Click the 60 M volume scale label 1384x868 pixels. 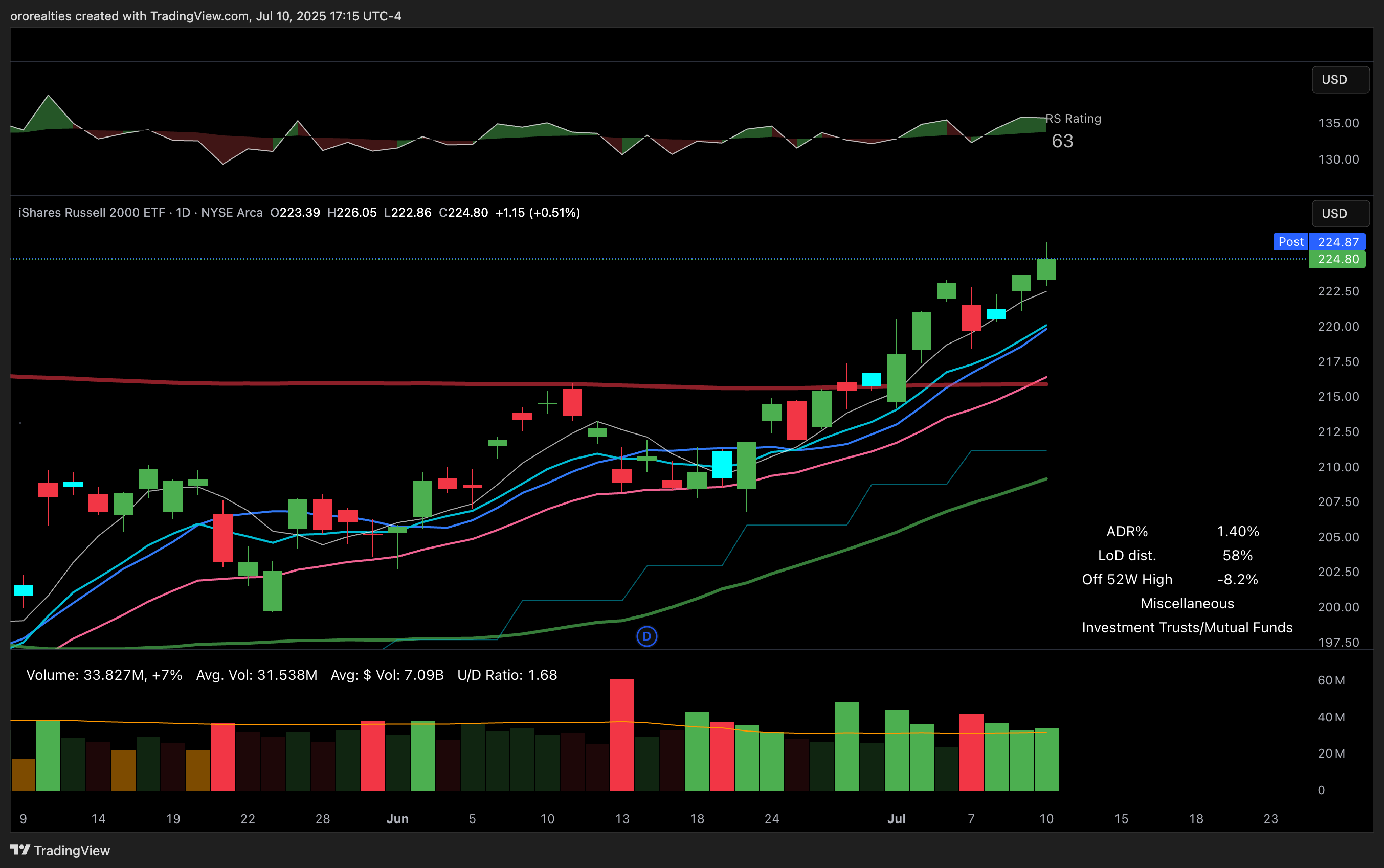pyautogui.click(x=1331, y=681)
